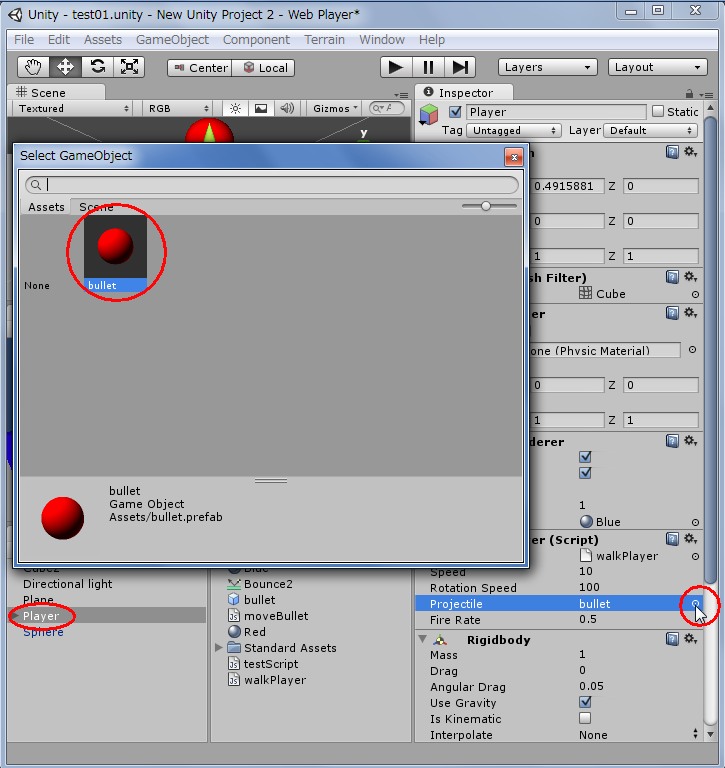Select the Hand tool in the toolbar
Viewport: 725px width, 768px height.
34,67
